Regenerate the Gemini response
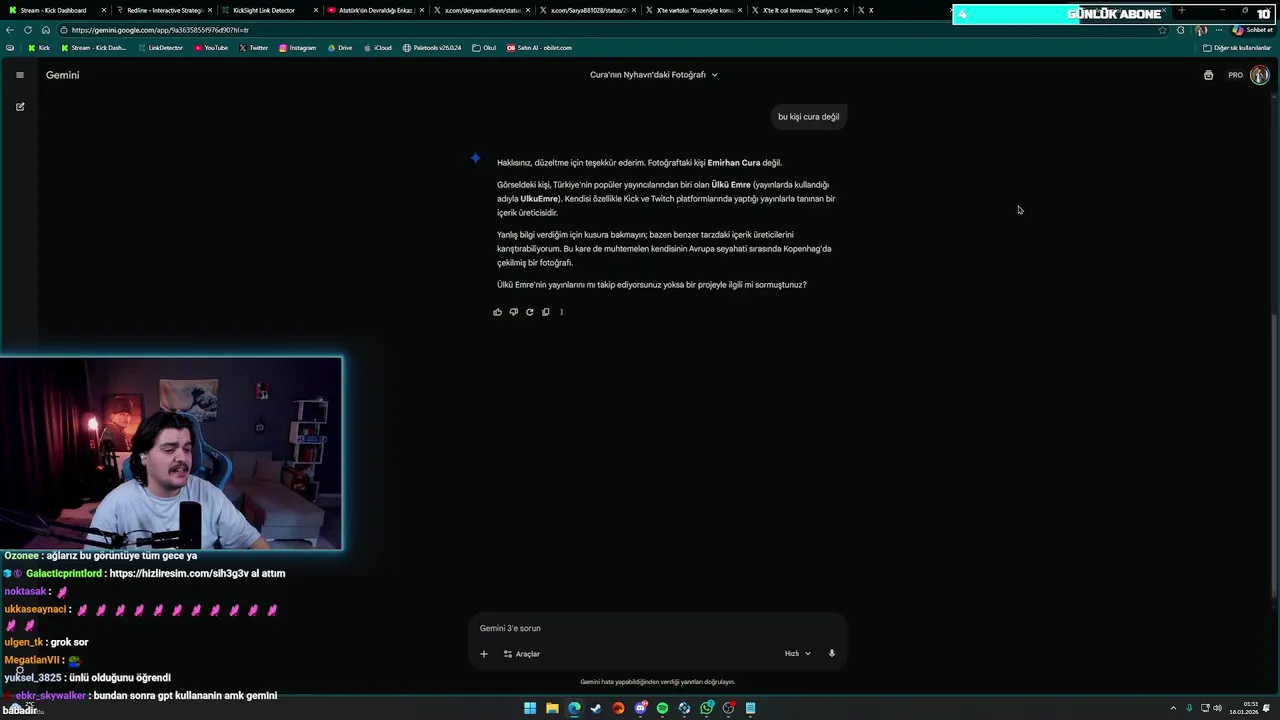The image size is (1280, 720). [x=529, y=312]
